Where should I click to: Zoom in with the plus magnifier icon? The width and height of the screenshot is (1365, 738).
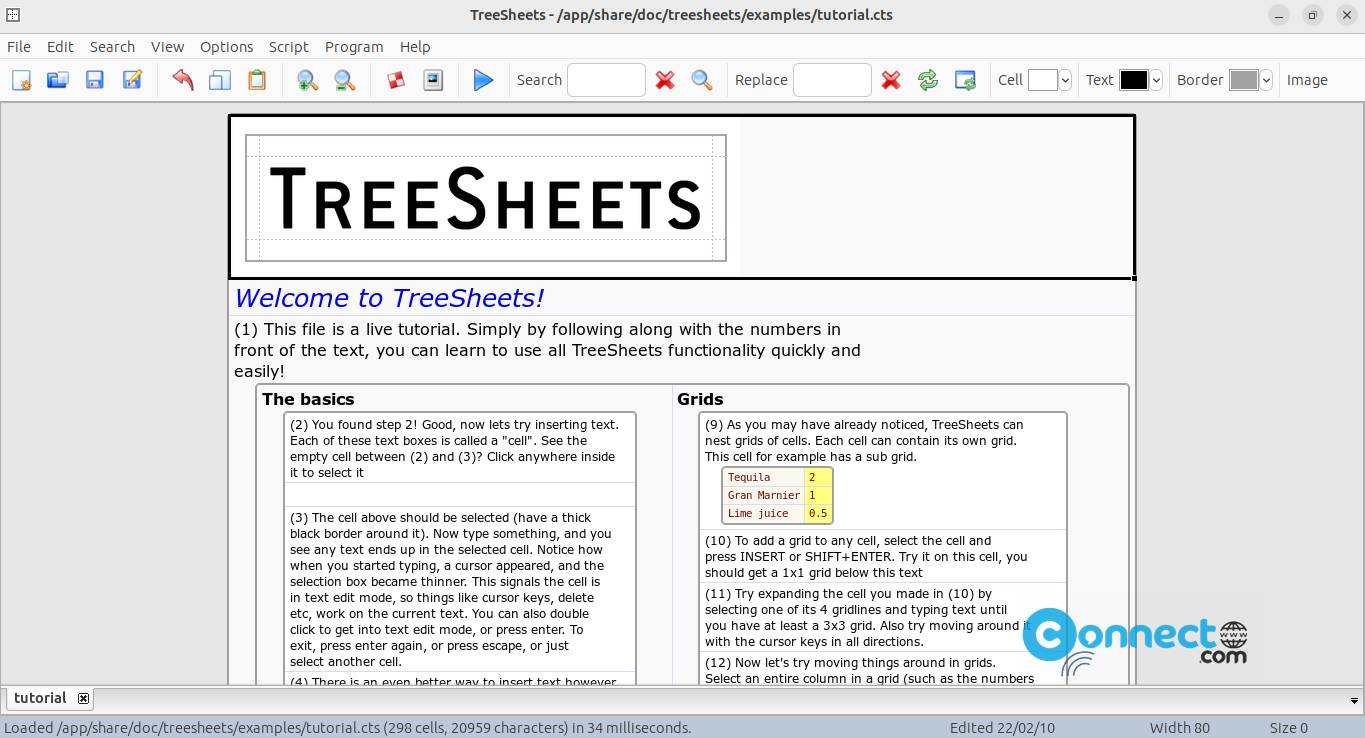308,80
